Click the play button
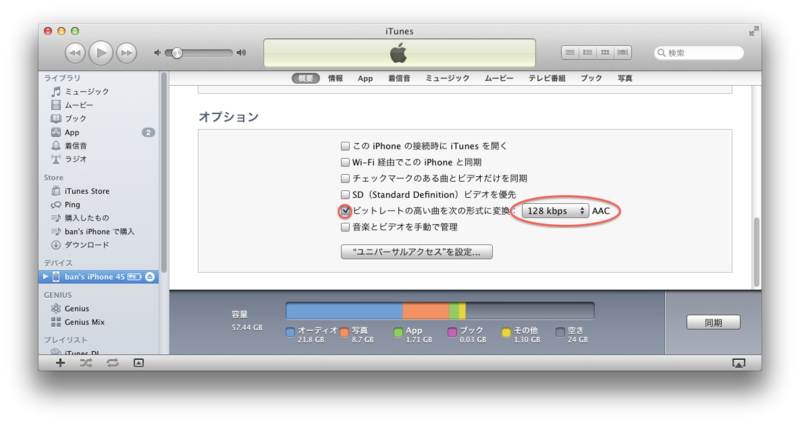This screenshot has height=424, width=800. point(101,53)
